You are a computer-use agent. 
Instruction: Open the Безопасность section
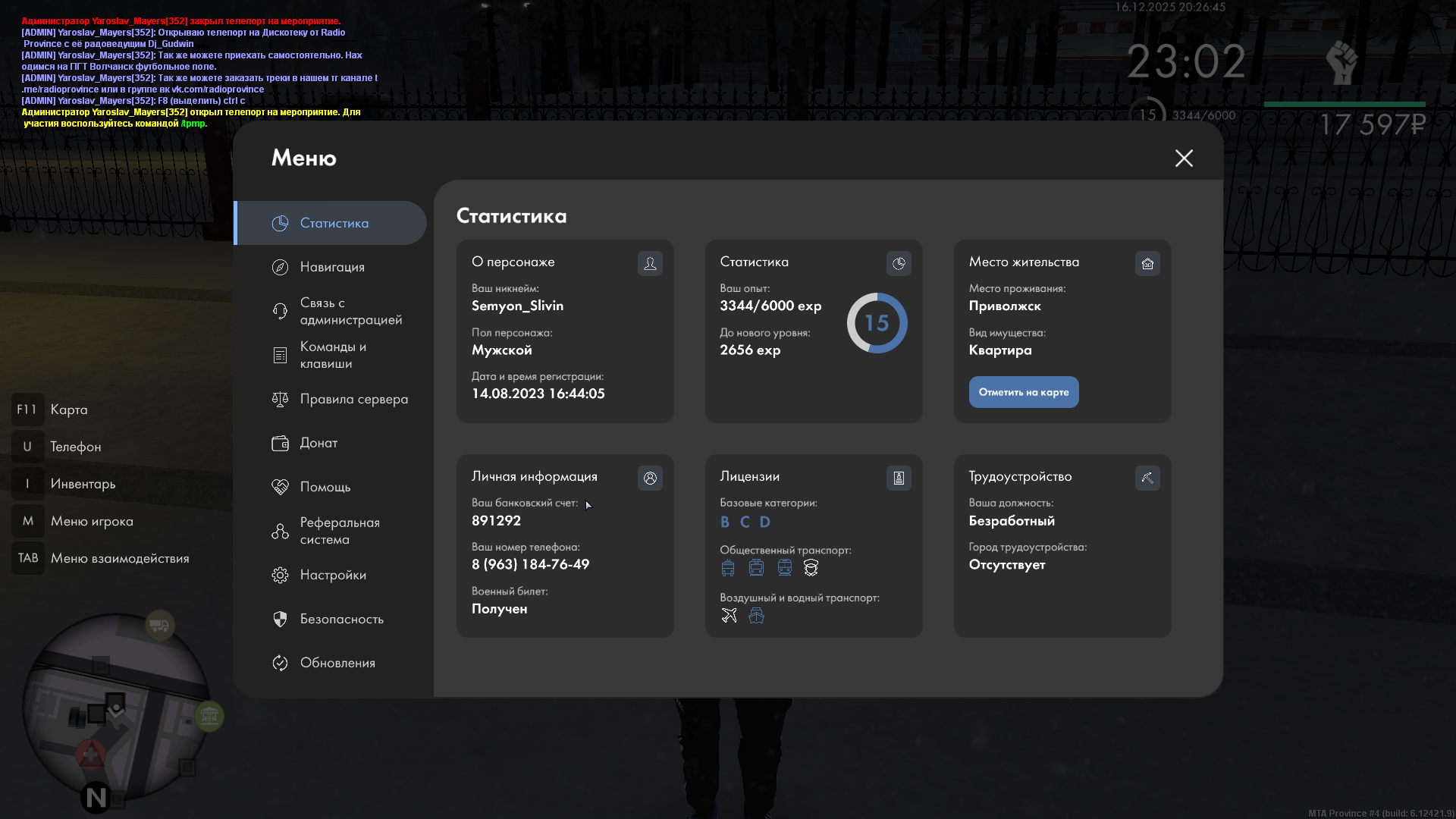pyautogui.click(x=341, y=619)
